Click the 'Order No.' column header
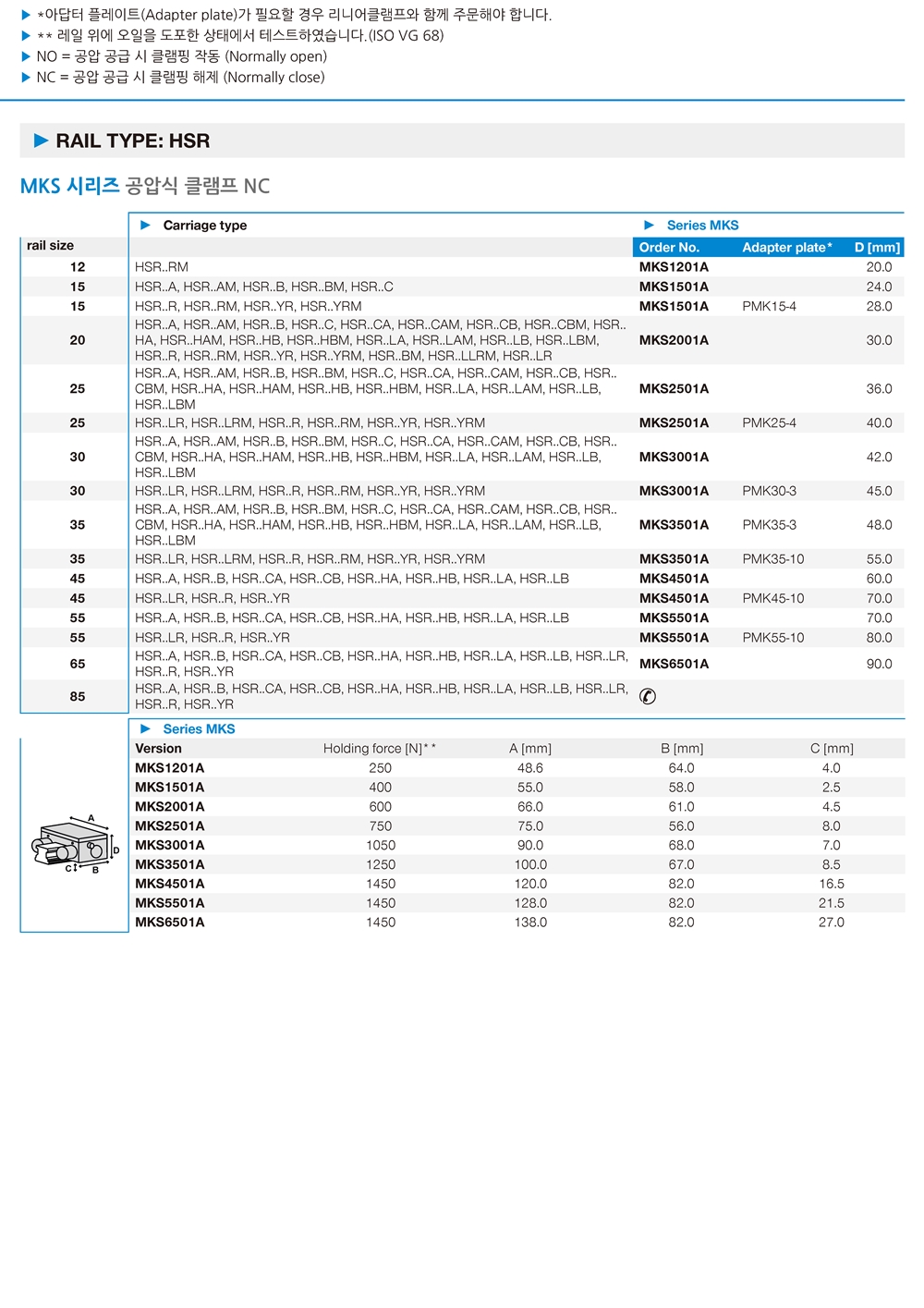Screen dimensions: 924x1308 click(x=669, y=248)
